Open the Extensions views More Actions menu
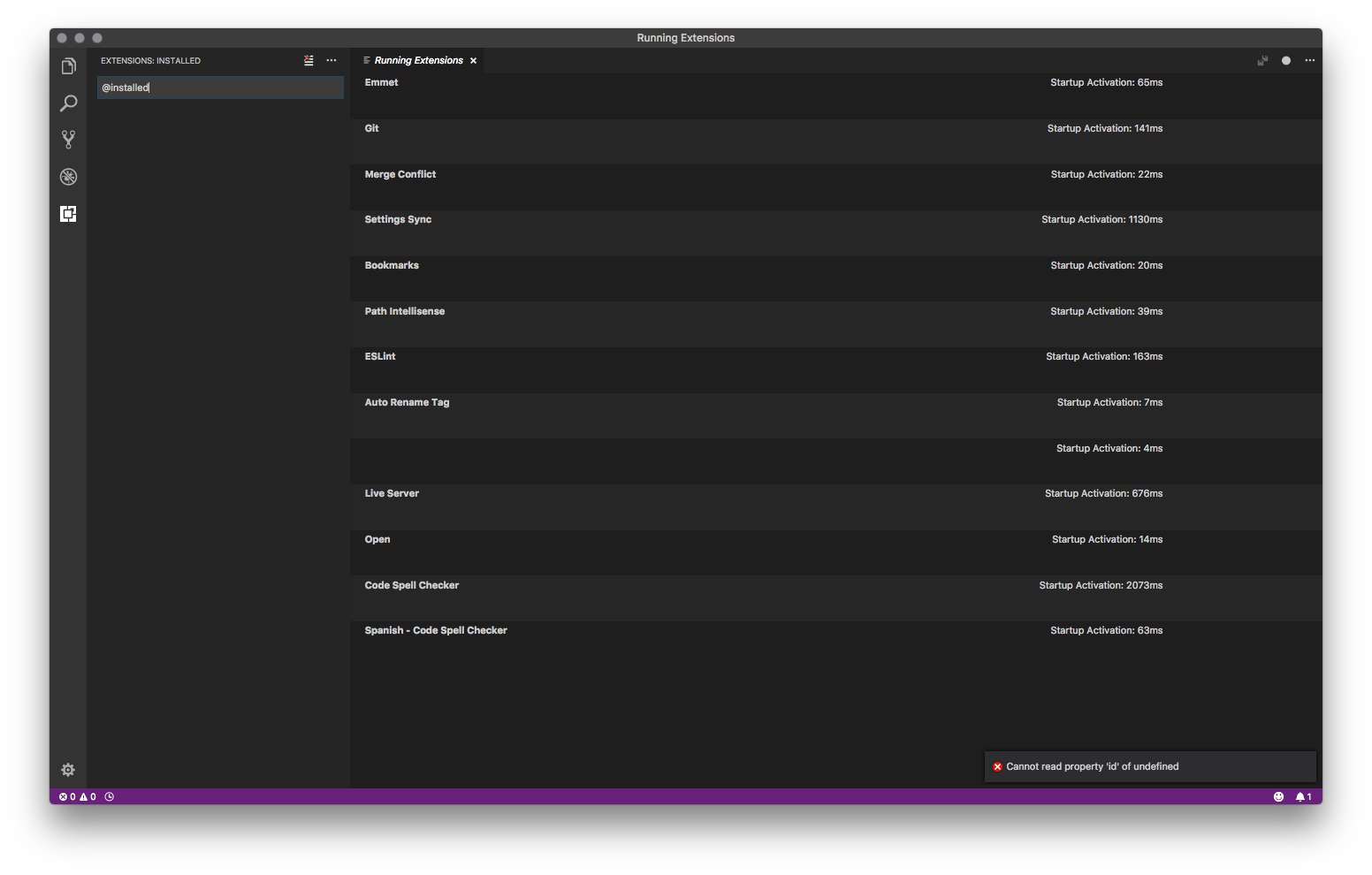 coord(332,60)
